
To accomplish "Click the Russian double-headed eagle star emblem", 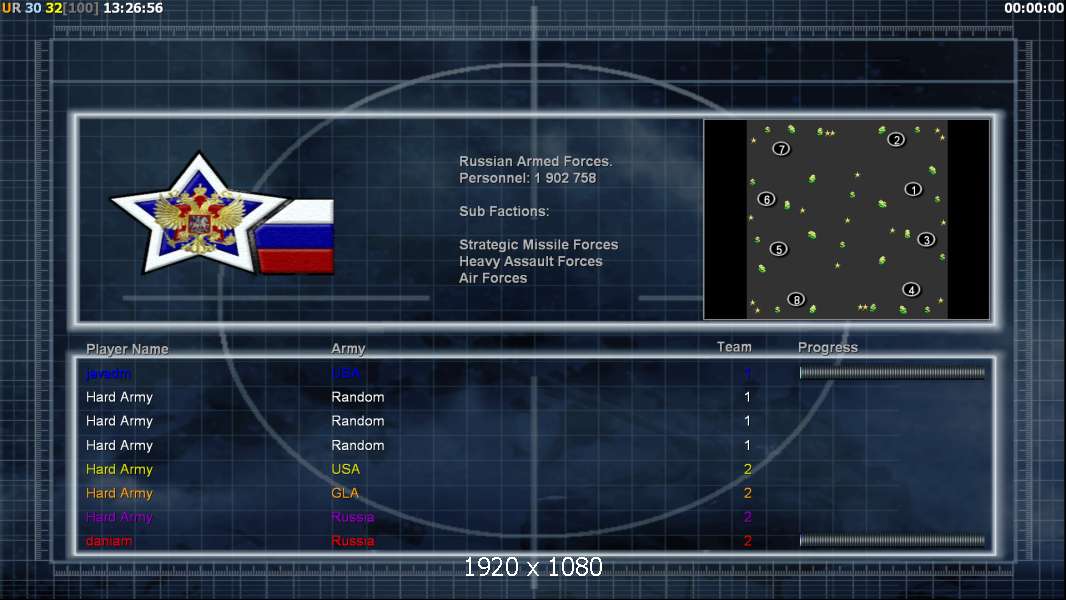I will coord(199,215).
